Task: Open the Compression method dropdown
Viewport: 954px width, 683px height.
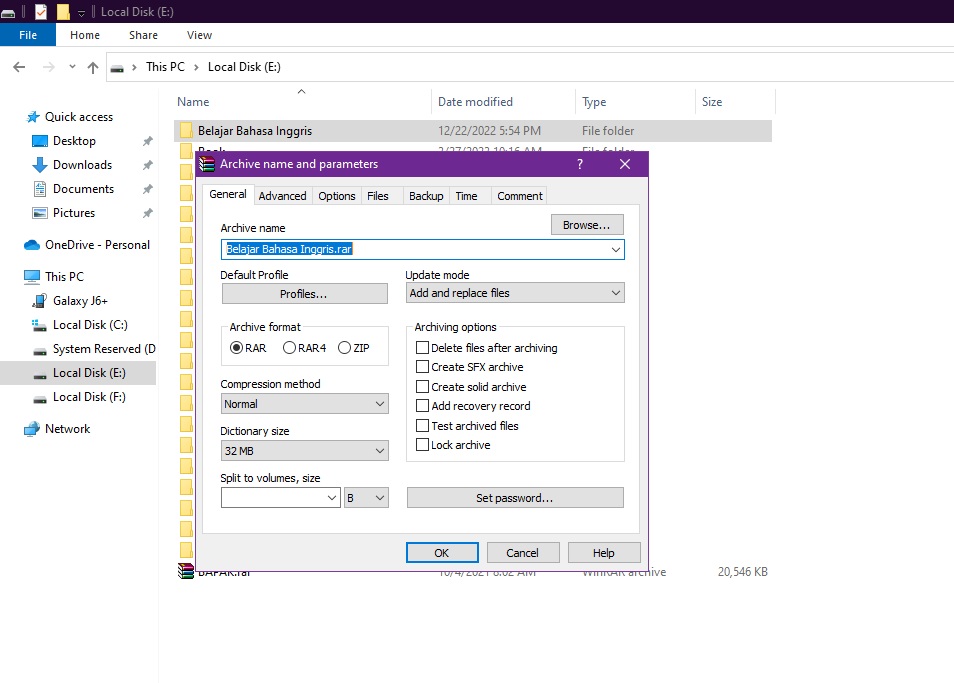Action: point(305,403)
